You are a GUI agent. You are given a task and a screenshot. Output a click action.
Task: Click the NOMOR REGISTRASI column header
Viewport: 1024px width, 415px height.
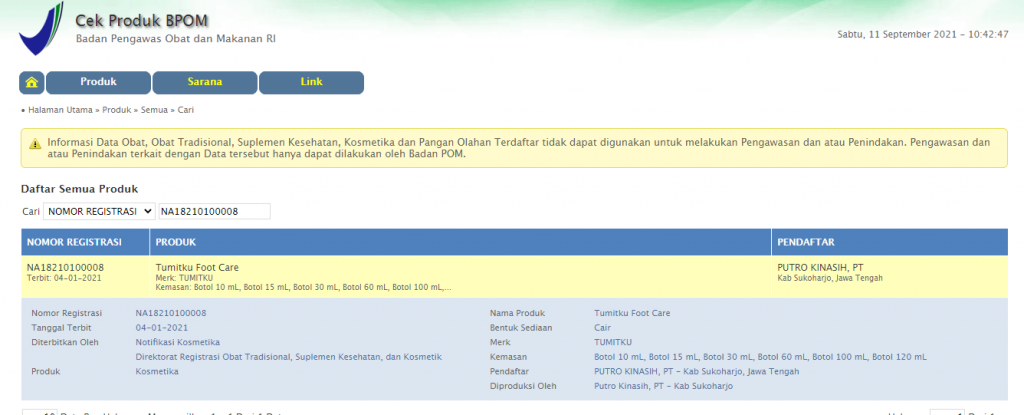[x=85, y=242]
